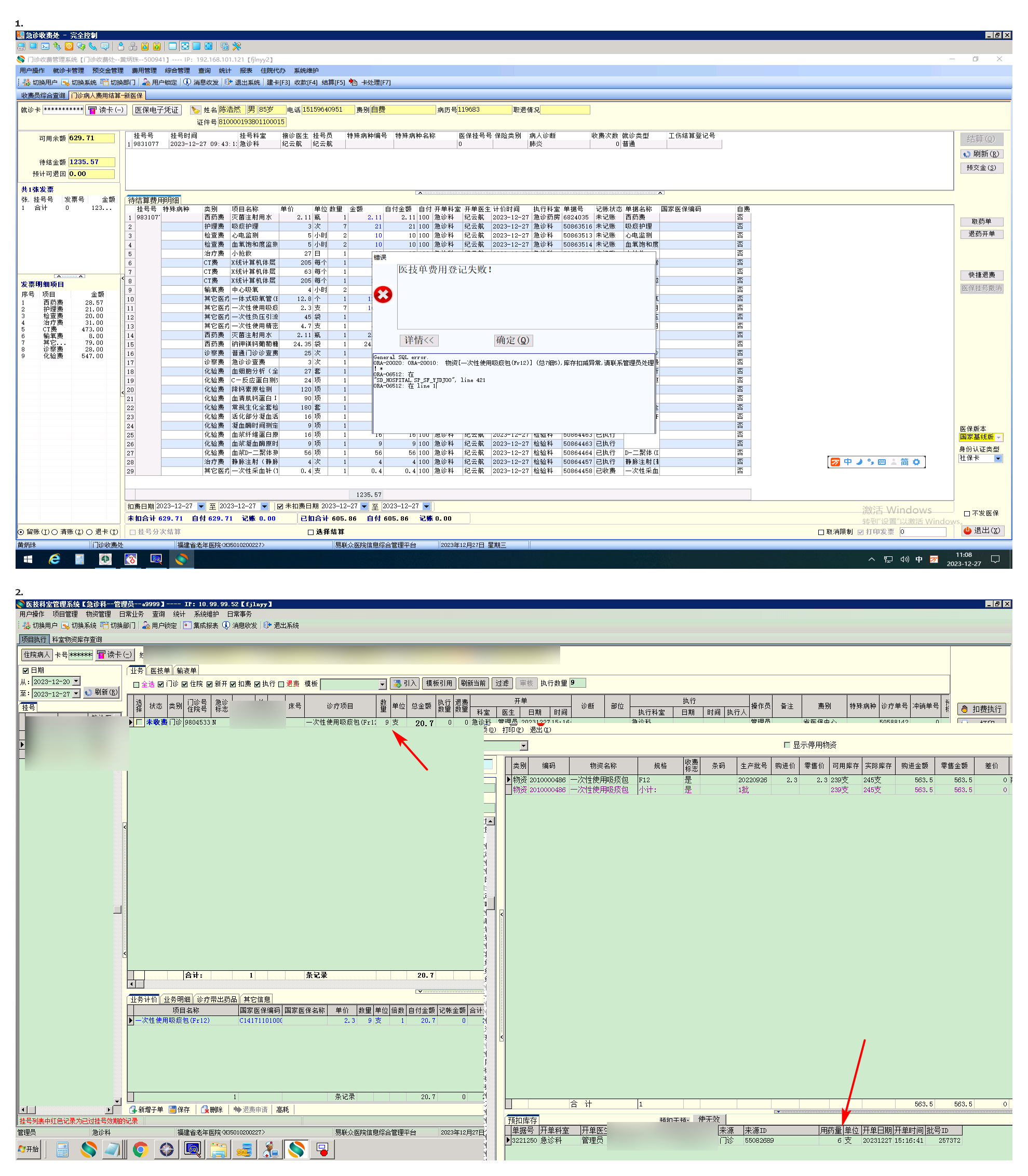Image resolution: width=1028 pixels, height=1176 pixels.
Task: Open the 从 date 2023-12-20 dropdown
Action: (76, 681)
